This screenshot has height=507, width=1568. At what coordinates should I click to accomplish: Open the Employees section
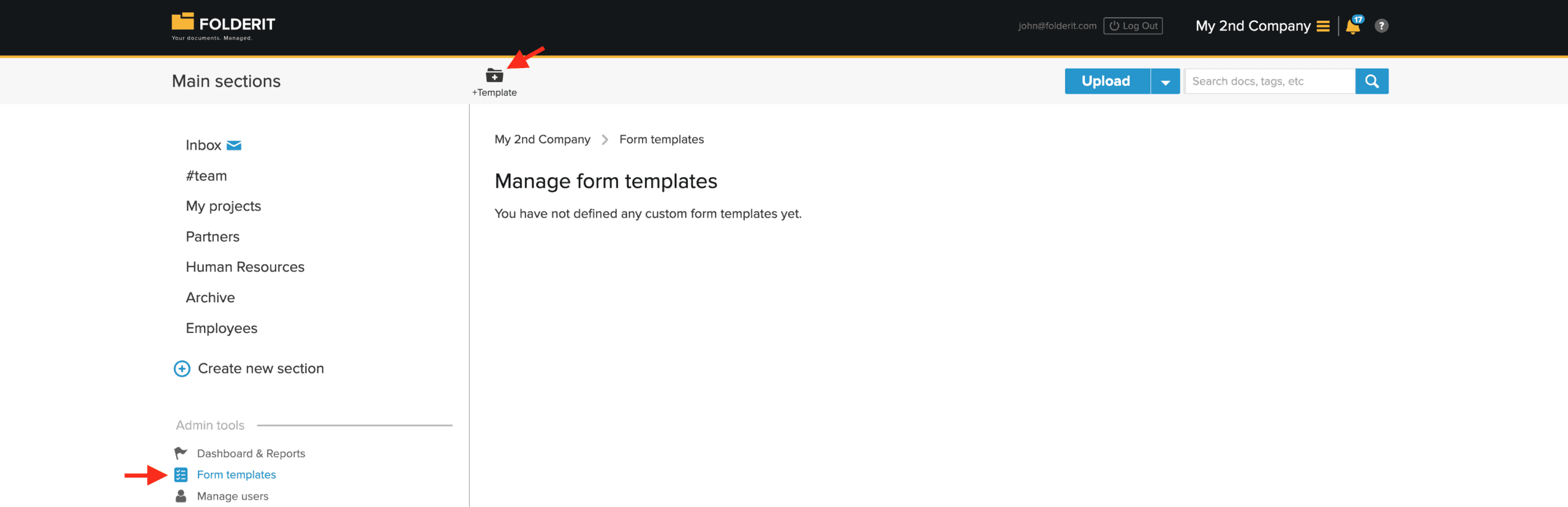(x=221, y=328)
